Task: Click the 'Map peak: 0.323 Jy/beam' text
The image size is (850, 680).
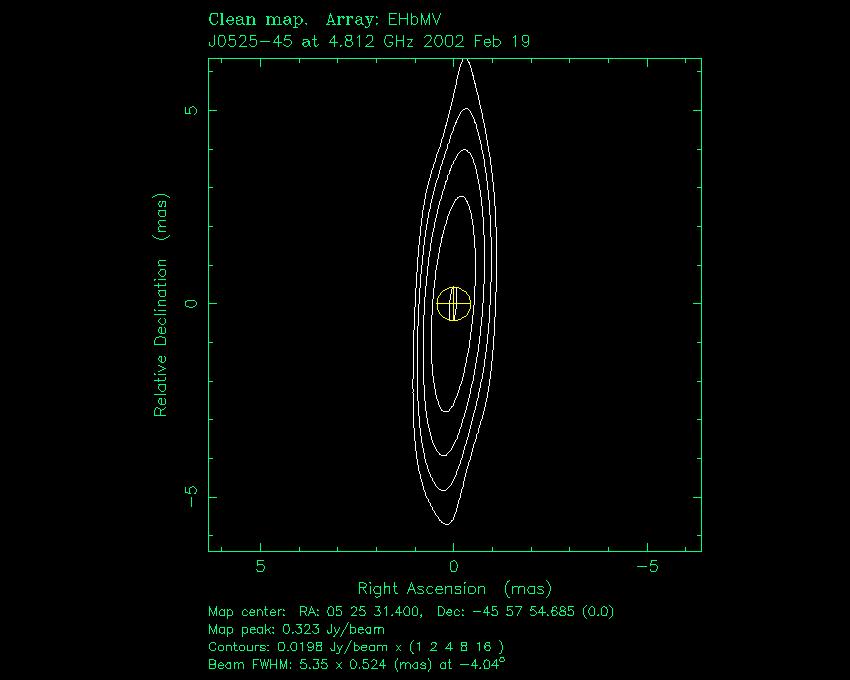Action: click(297, 630)
